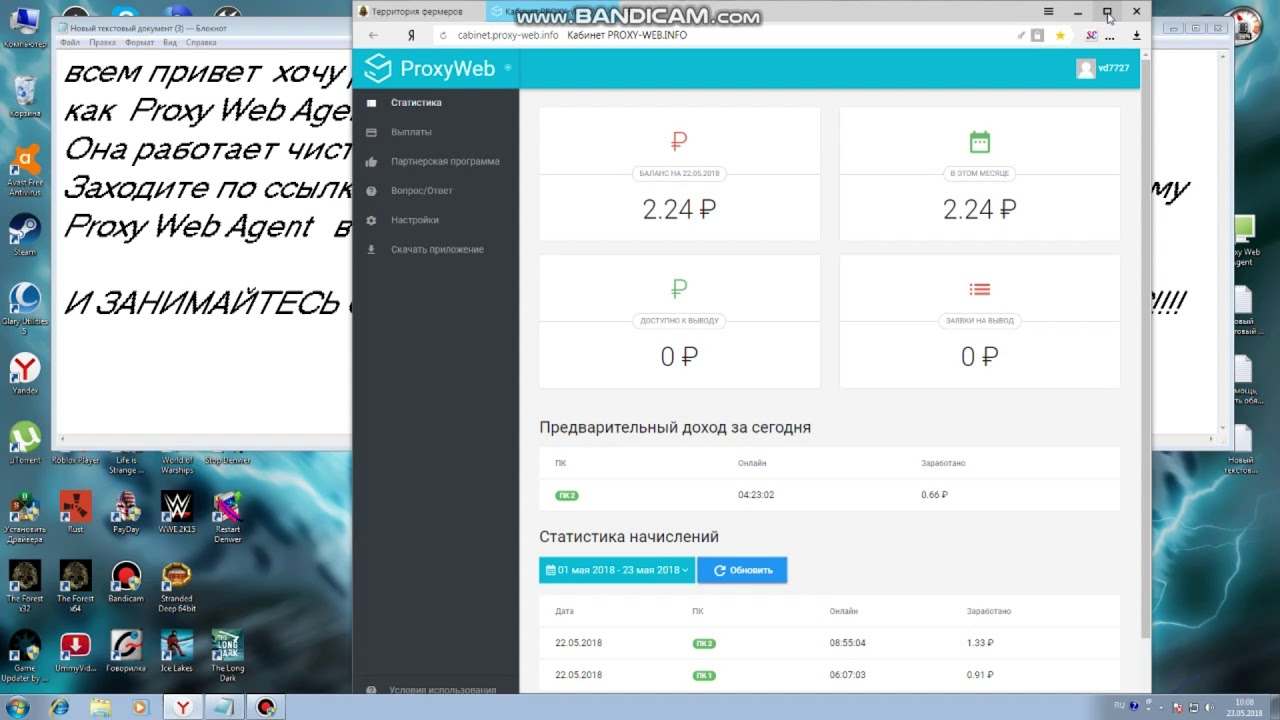
Task: Open Файл menu in Notepad
Action: click(x=70, y=43)
